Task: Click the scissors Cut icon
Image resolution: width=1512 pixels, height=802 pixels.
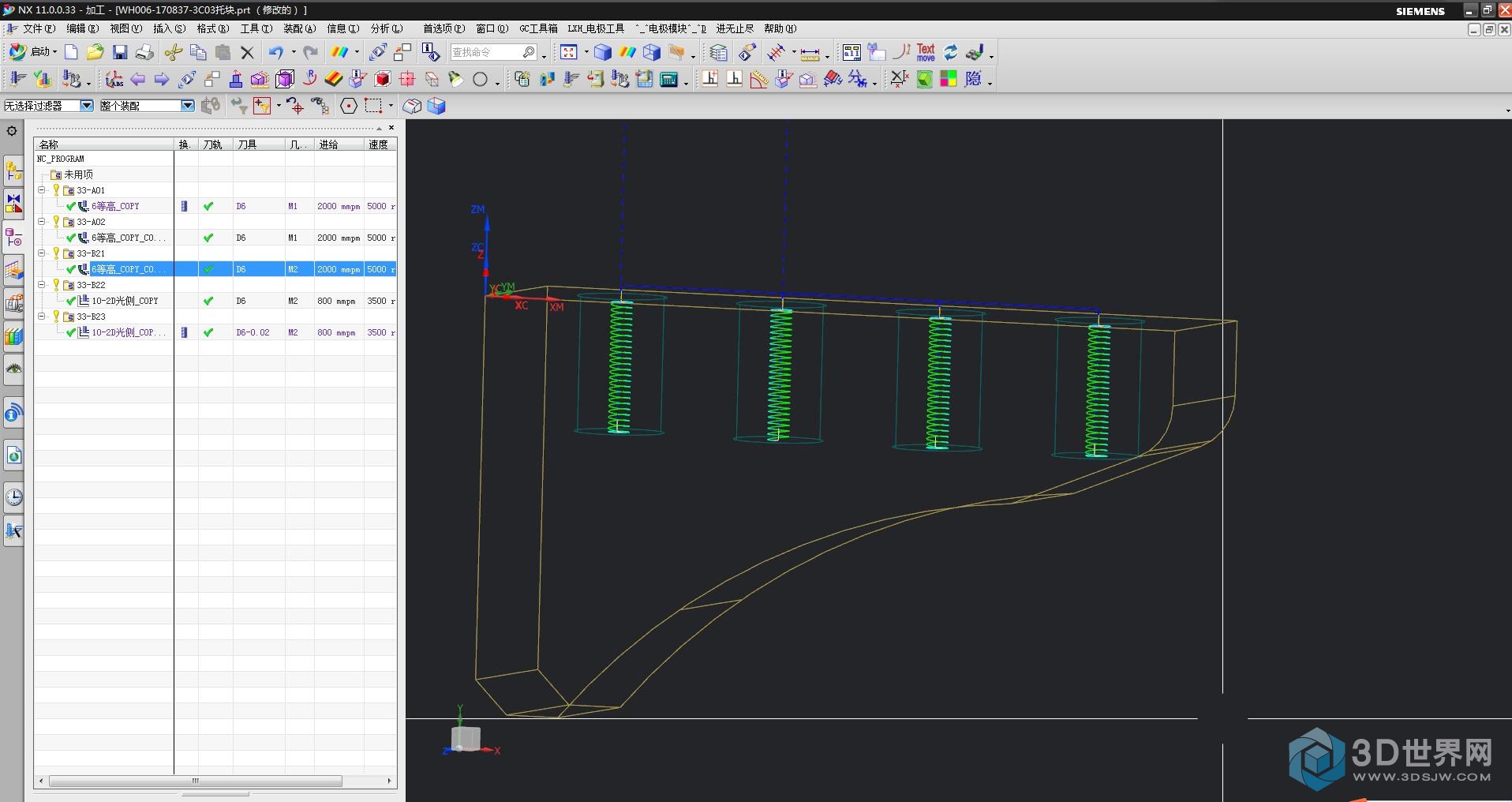Action: pos(174,53)
